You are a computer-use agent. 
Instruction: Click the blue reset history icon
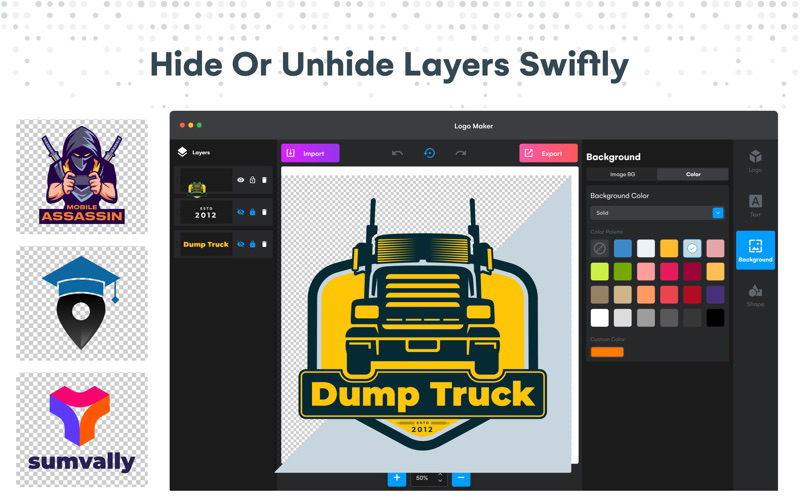429,153
